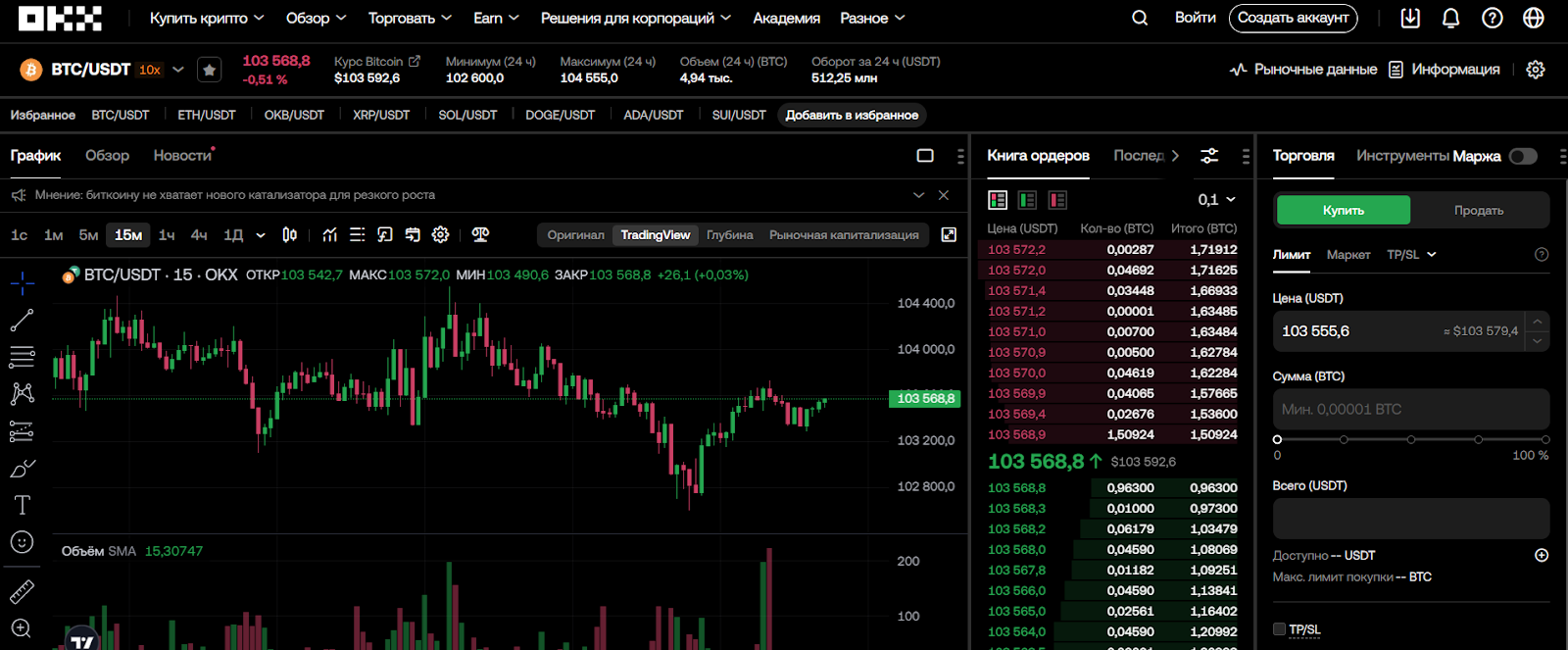Expand chart to fullscreen
This screenshot has height=650, width=1568.
949,234
